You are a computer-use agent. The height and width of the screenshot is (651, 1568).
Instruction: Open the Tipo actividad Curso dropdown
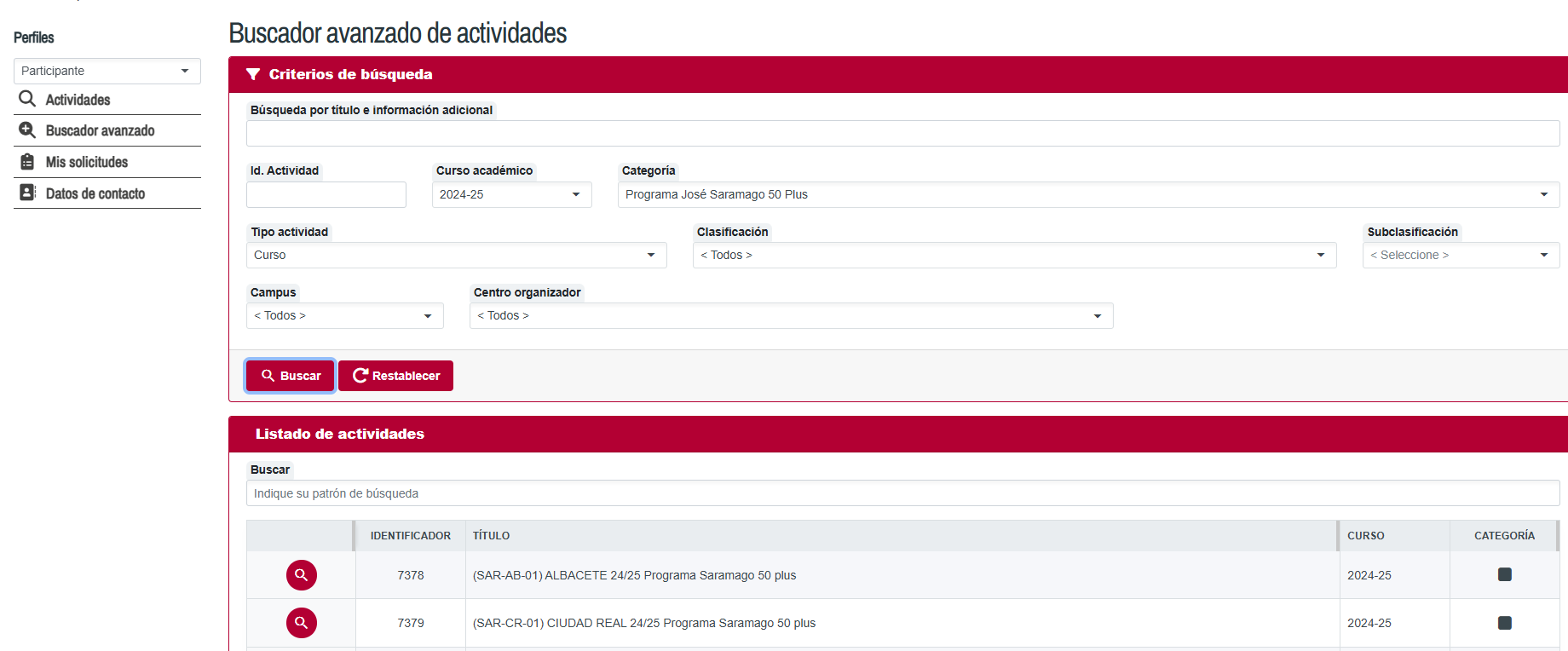coord(457,255)
